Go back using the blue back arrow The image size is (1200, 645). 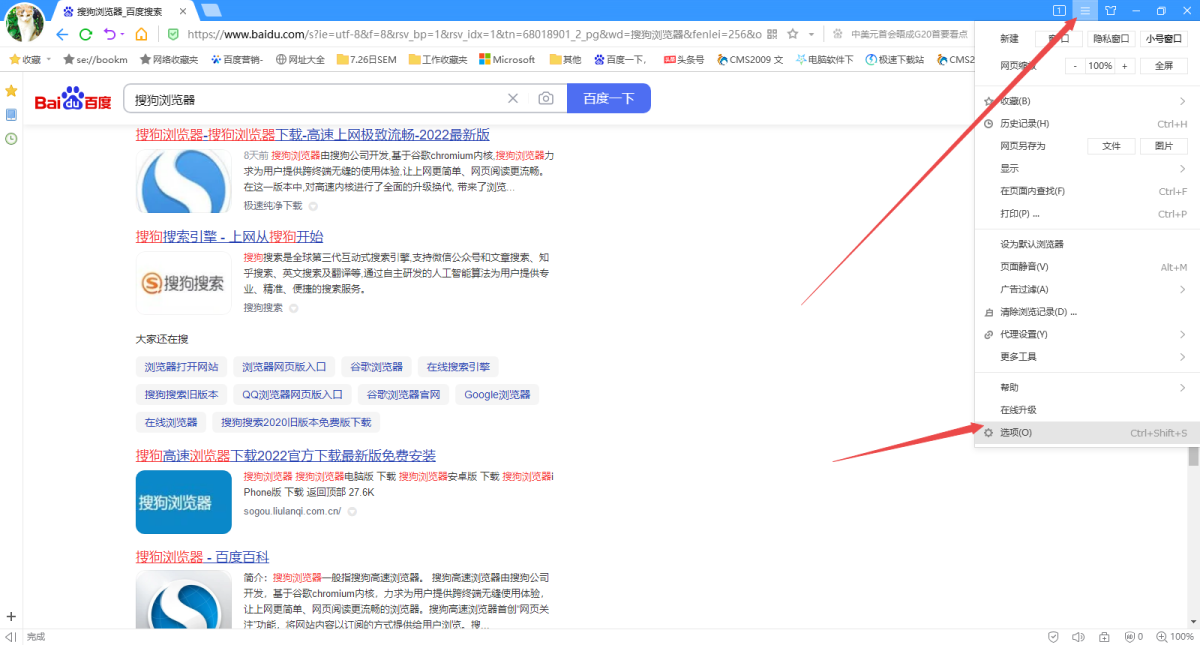point(62,34)
